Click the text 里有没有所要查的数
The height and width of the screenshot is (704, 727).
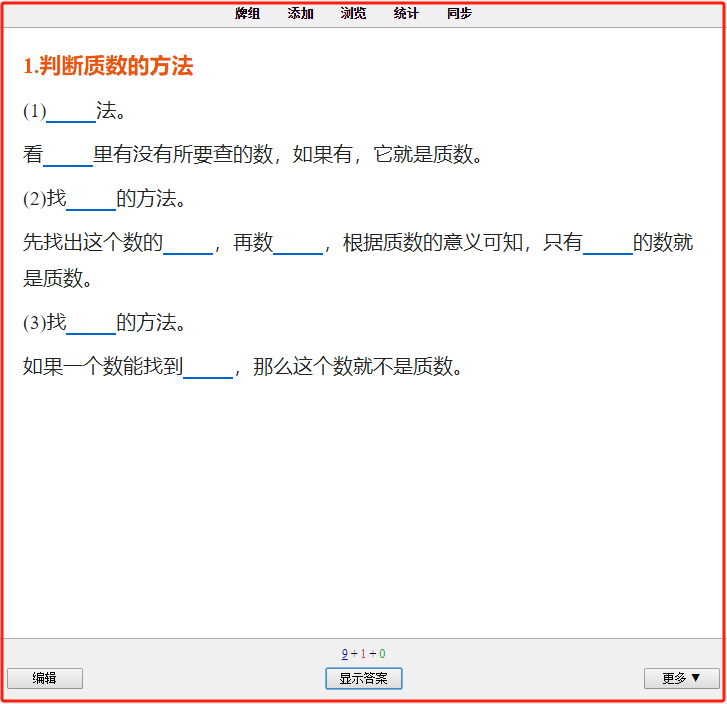pos(183,154)
